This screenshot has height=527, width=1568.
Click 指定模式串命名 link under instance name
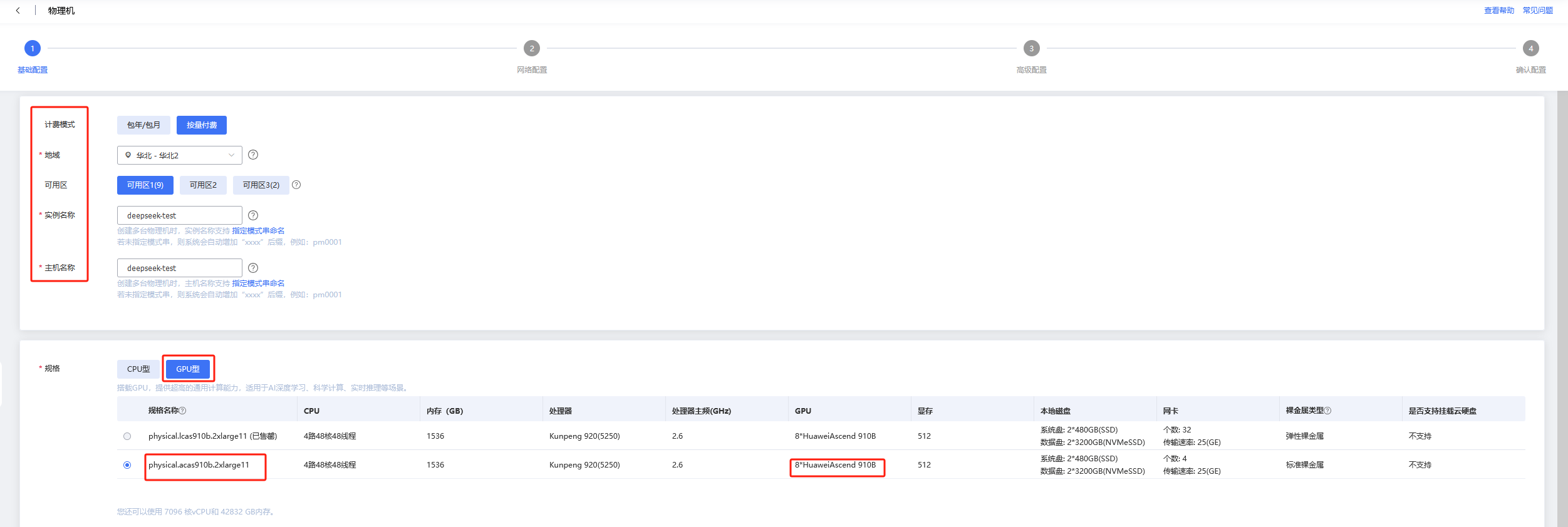coord(258,231)
